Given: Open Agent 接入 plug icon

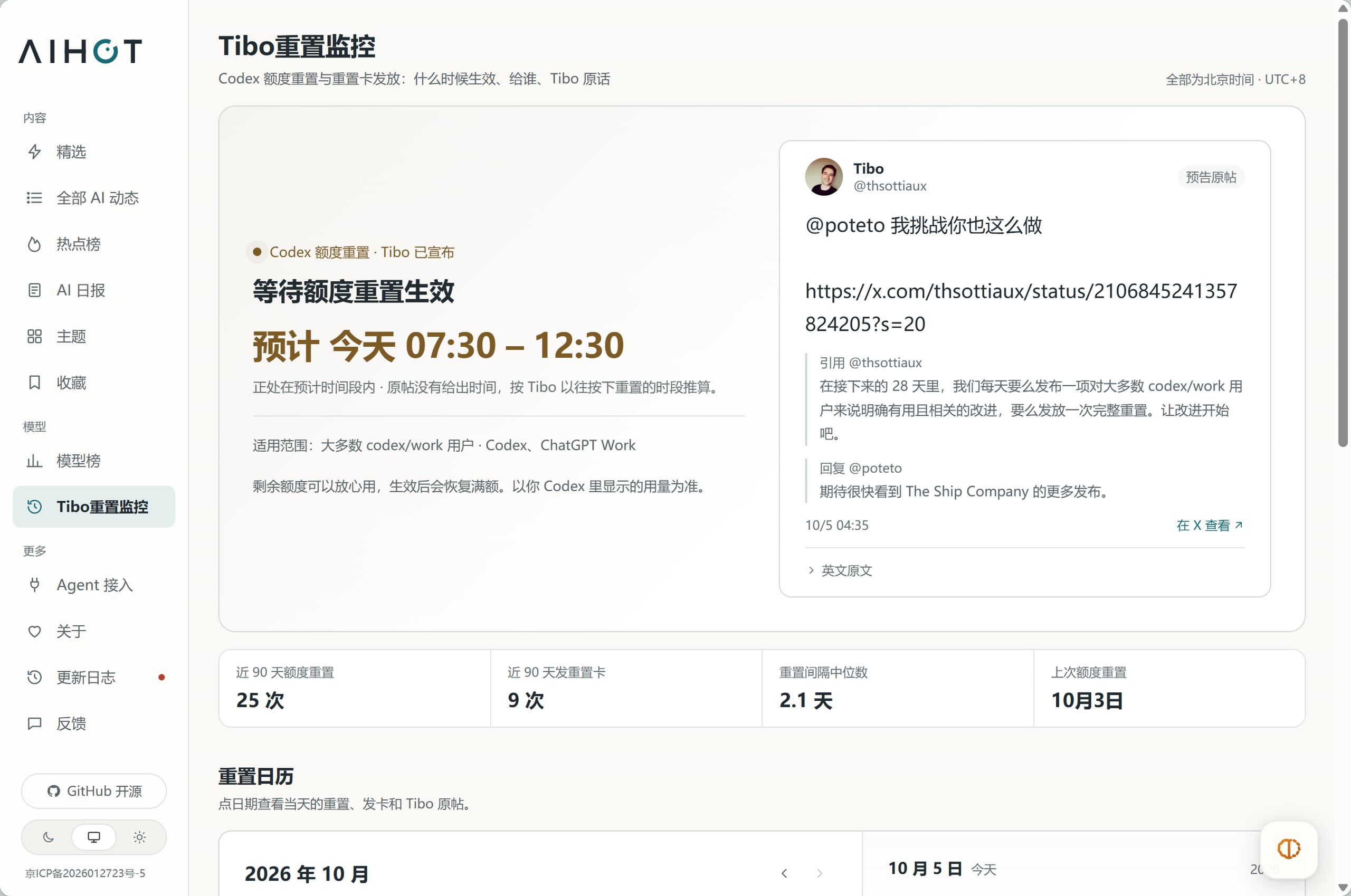Looking at the screenshot, I should (34, 585).
